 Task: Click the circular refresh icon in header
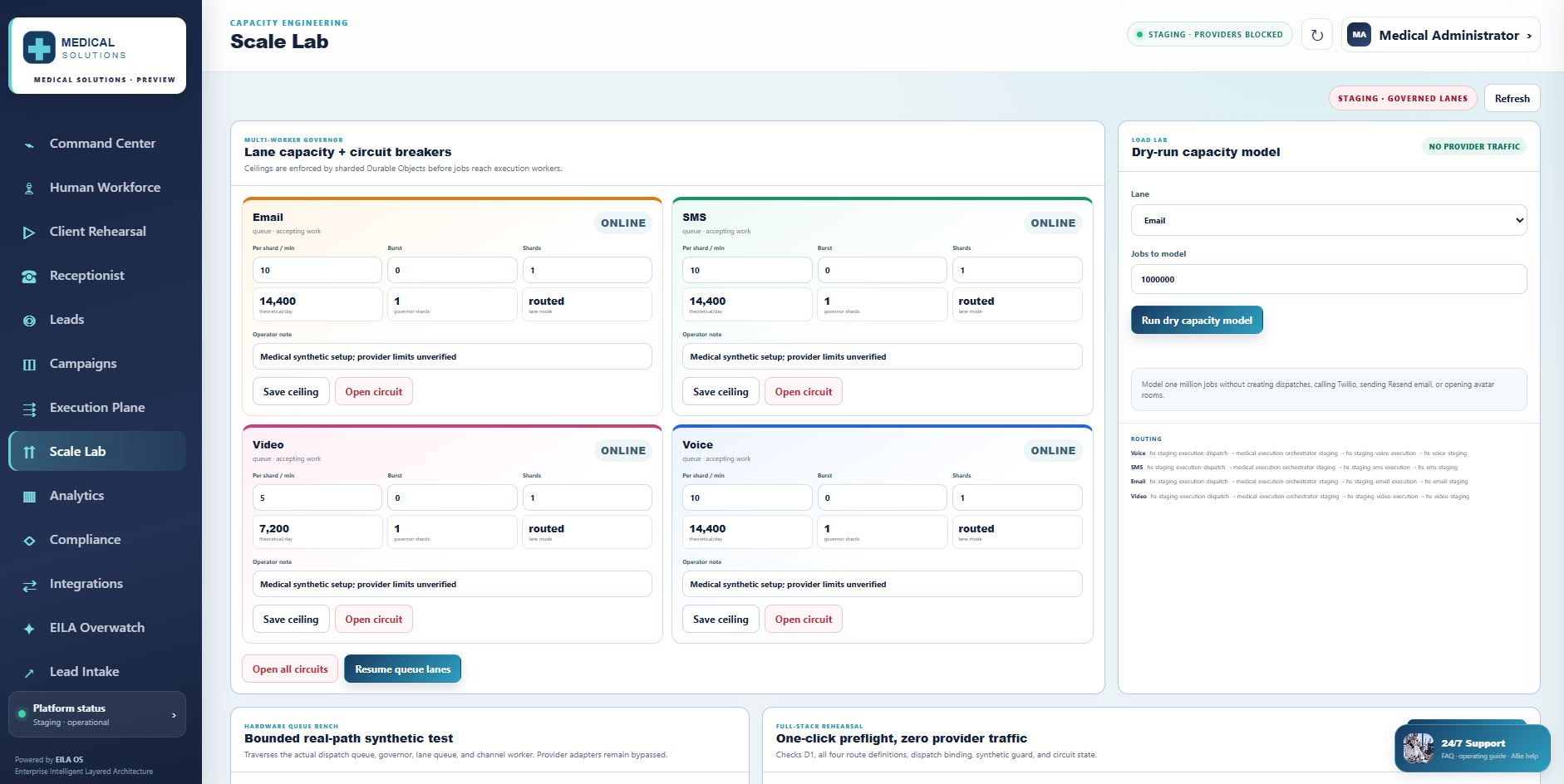1316,35
